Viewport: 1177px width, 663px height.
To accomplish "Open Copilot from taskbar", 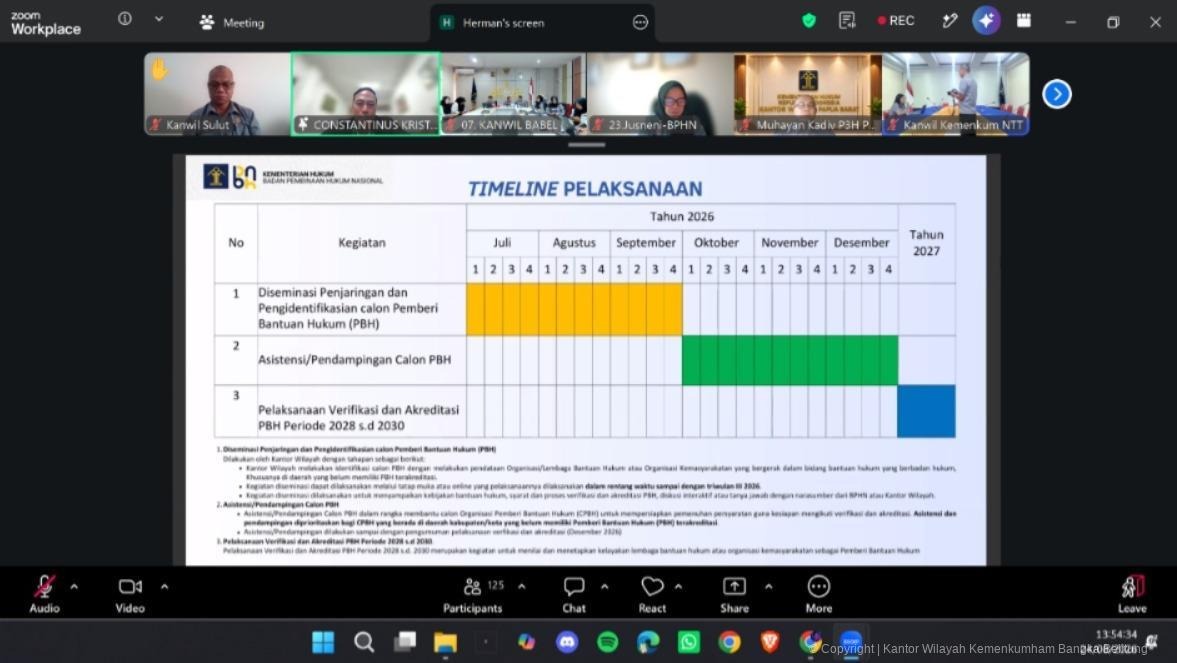I will (526, 642).
